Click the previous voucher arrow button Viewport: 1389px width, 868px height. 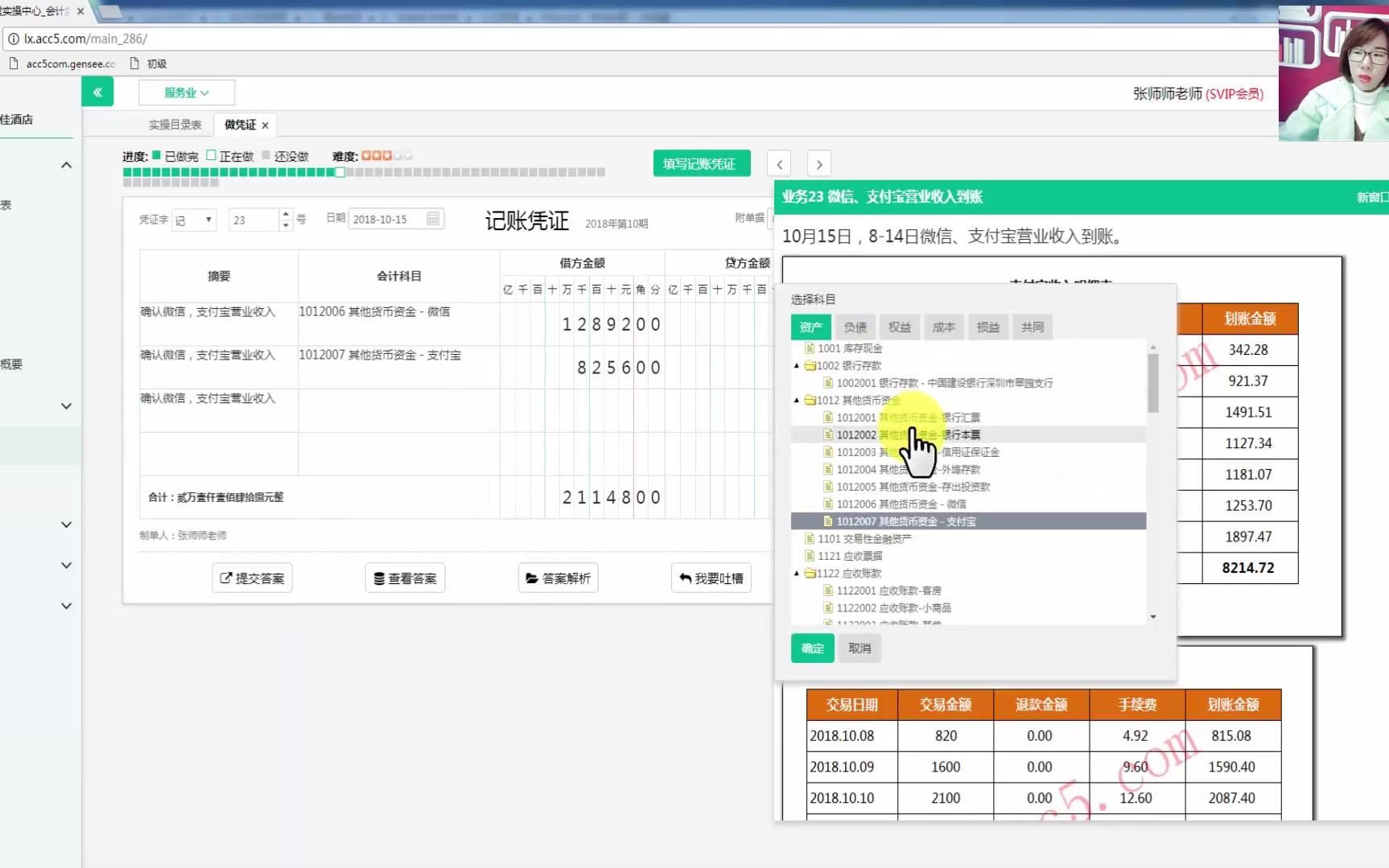[778, 163]
